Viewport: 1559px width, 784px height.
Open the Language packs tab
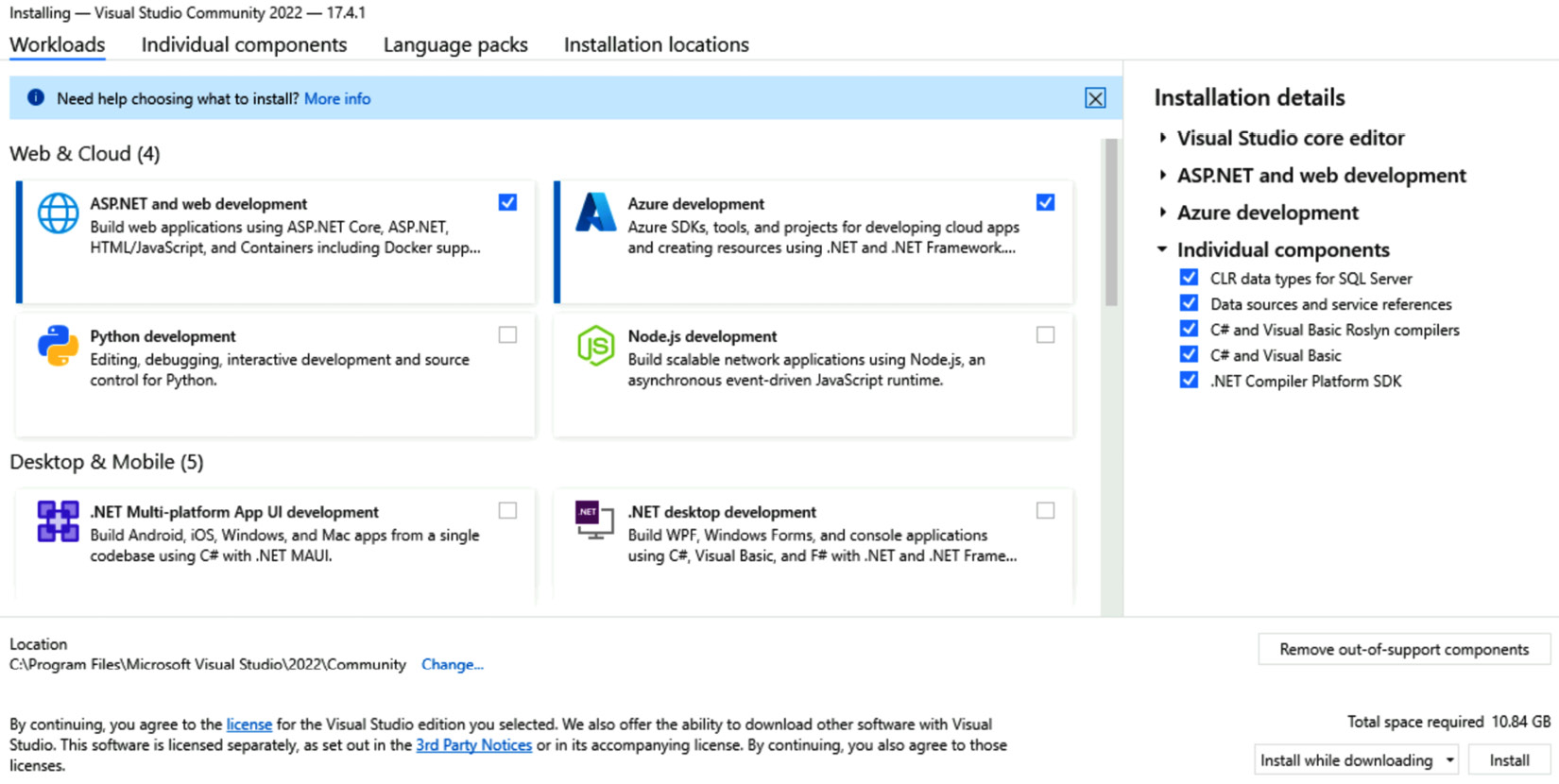tap(455, 44)
